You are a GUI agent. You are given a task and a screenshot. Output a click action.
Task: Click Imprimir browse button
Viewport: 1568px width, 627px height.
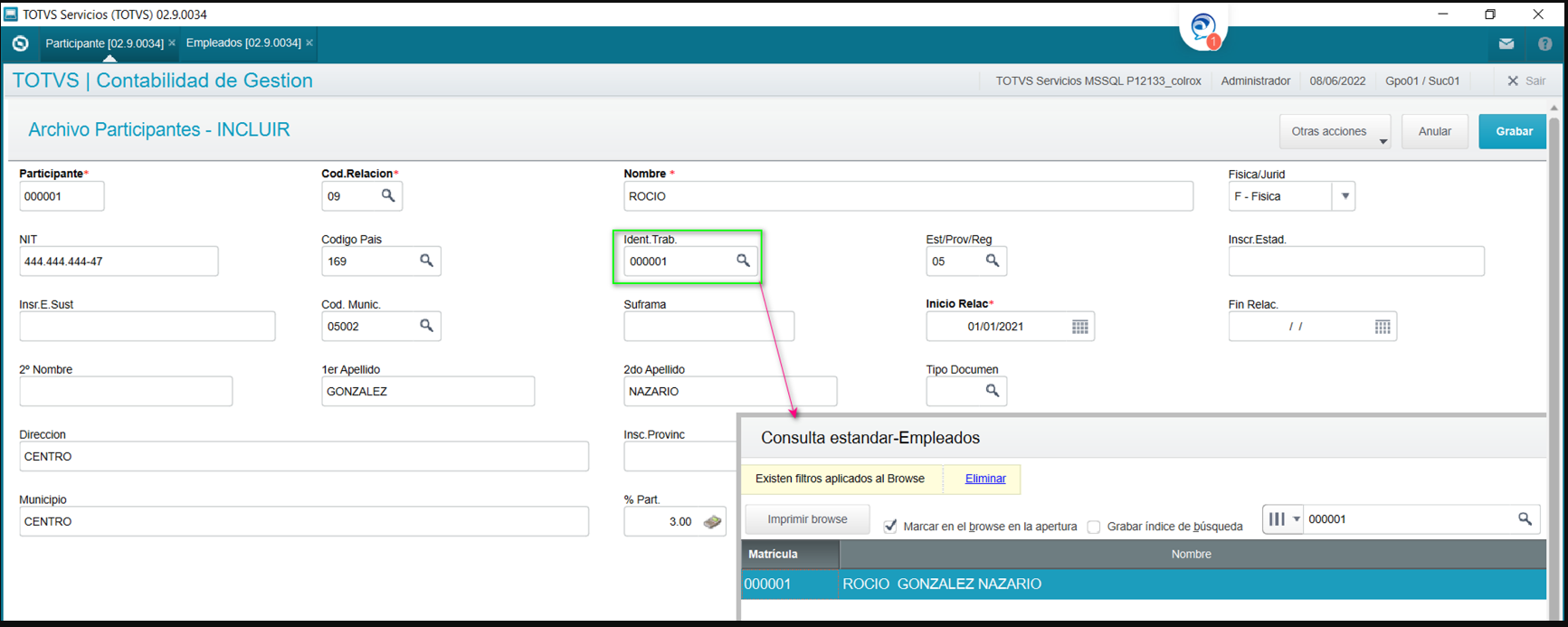pyautogui.click(x=807, y=519)
